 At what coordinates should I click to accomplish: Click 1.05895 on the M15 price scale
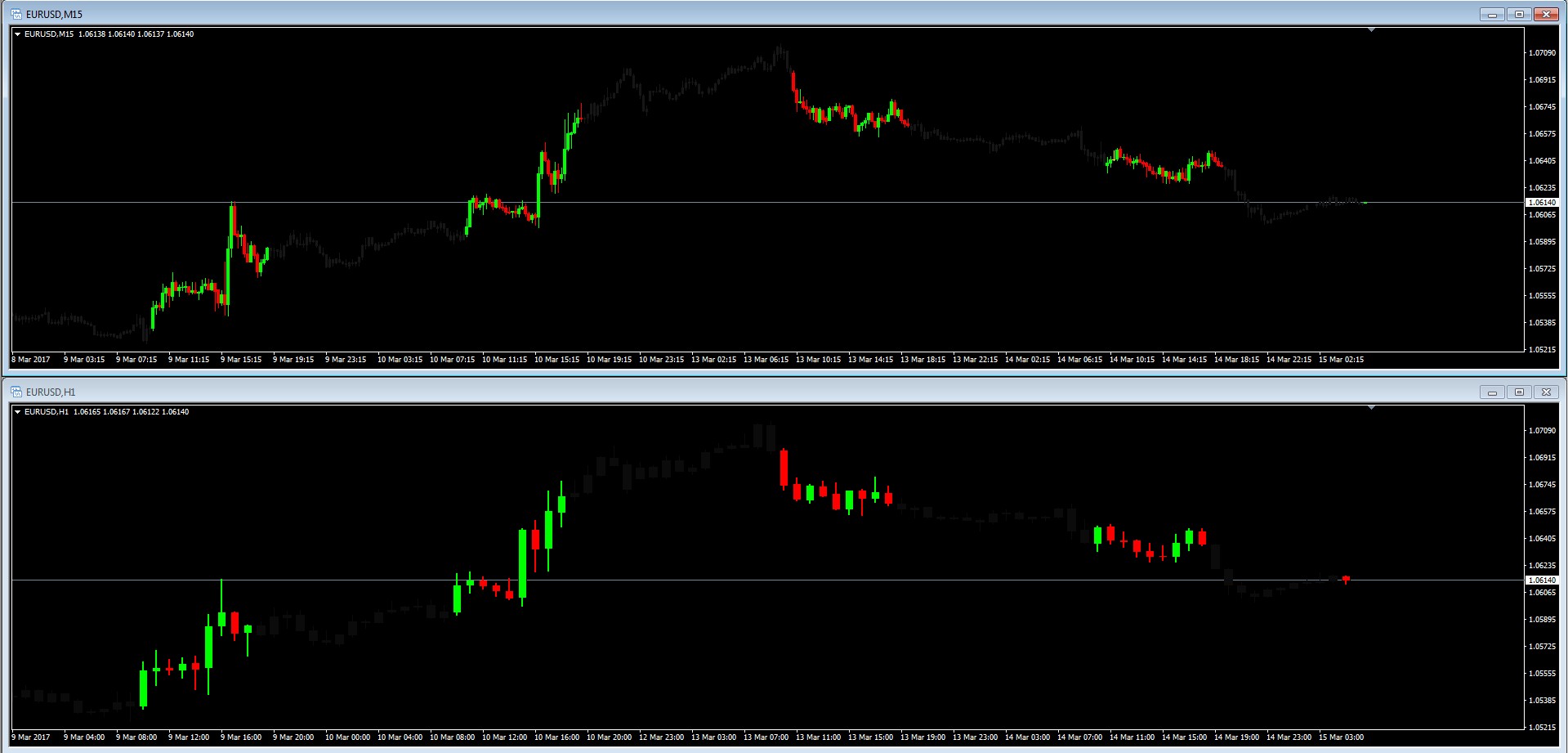coord(1543,242)
